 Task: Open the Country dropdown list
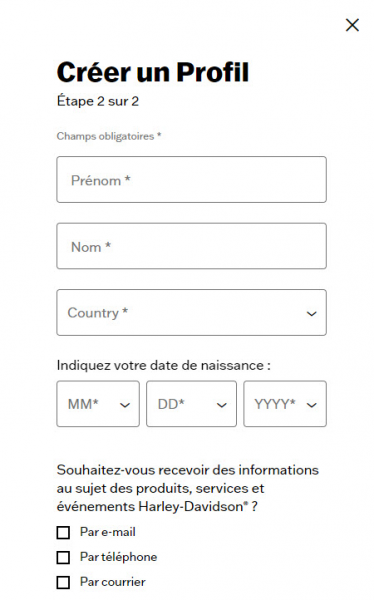tap(191, 313)
